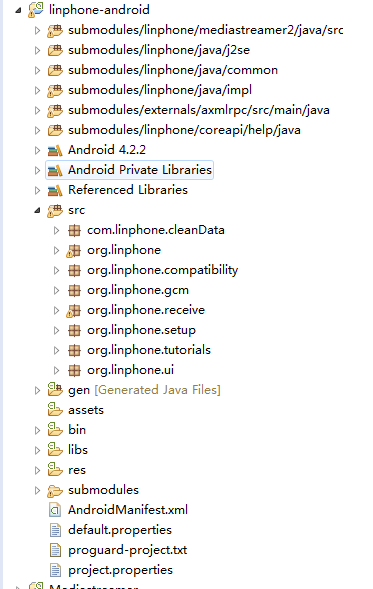
Task: Click the coreapi/help/java folder icon
Action: tap(55, 130)
